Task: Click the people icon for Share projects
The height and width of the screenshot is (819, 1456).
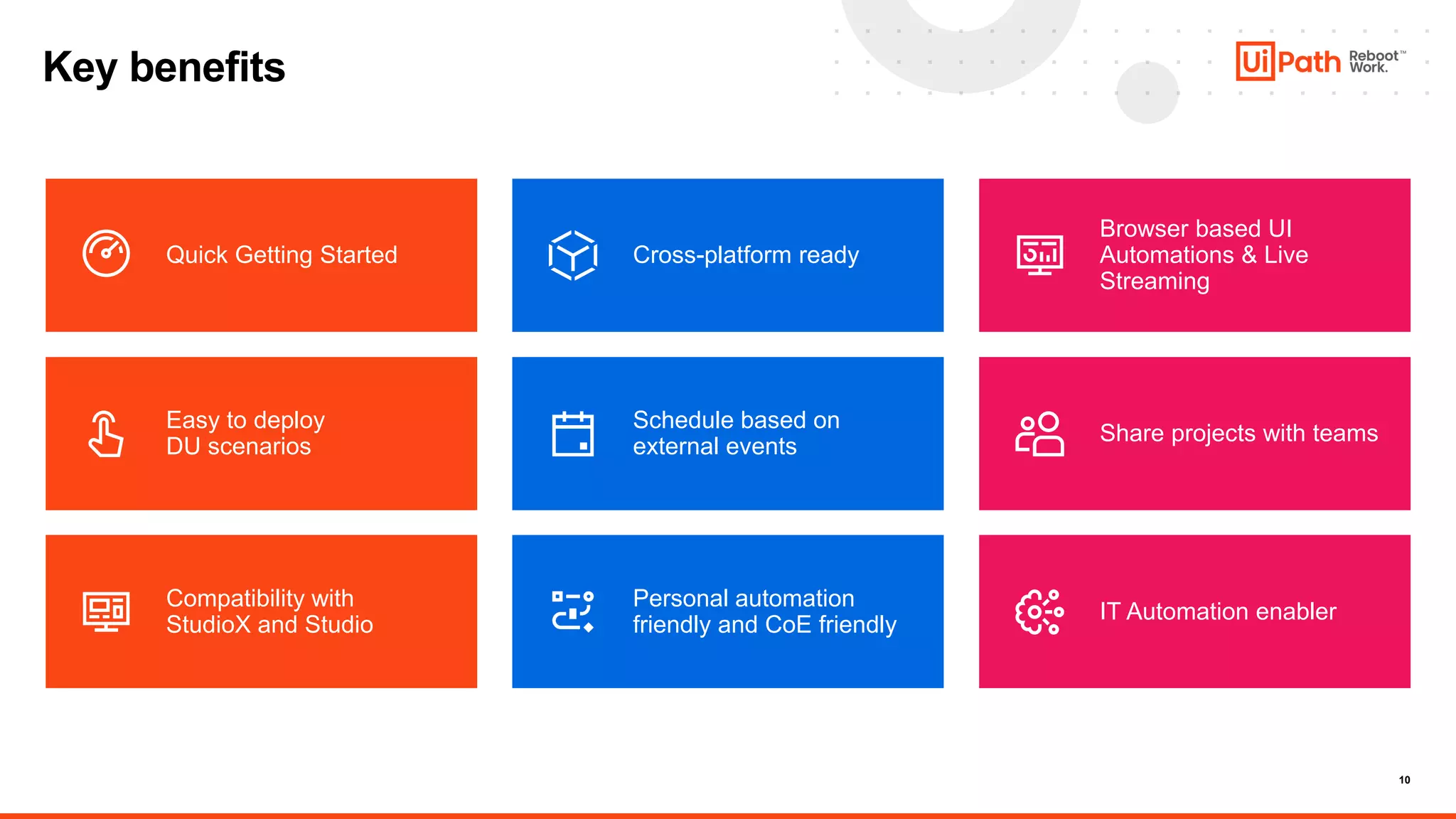Action: 1039,434
